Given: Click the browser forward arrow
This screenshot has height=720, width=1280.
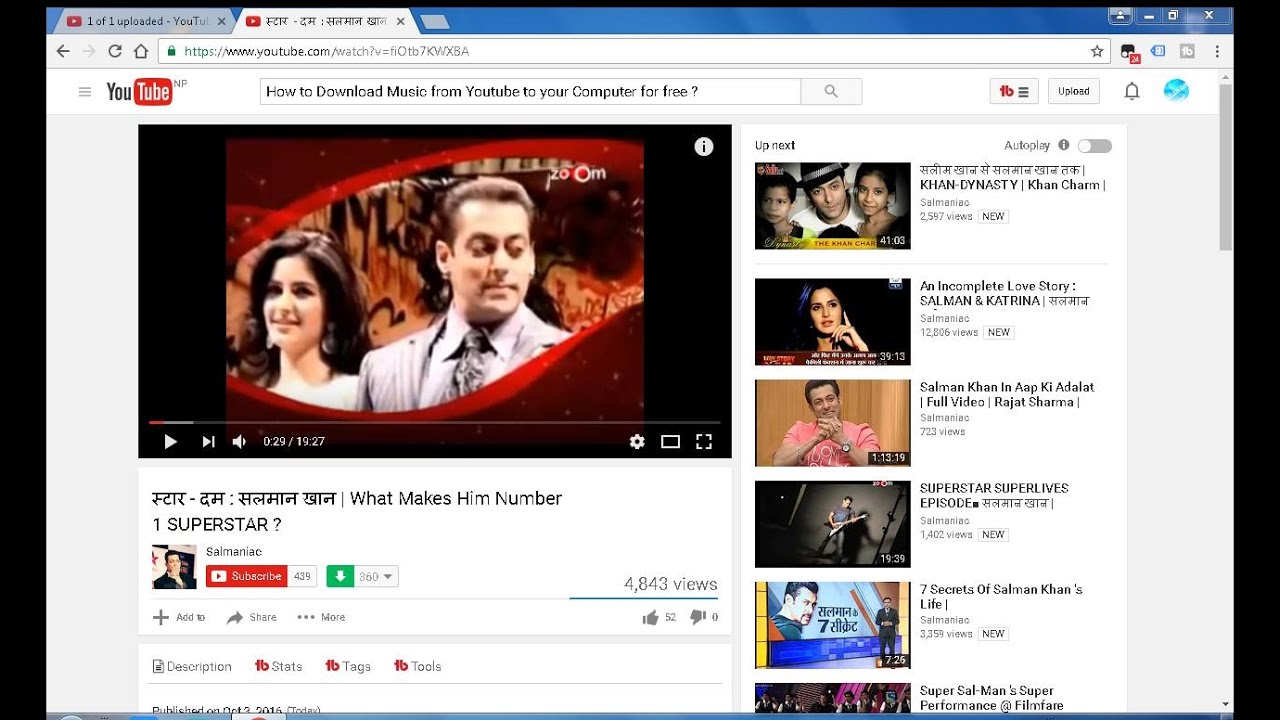Looking at the screenshot, I should (x=89, y=51).
